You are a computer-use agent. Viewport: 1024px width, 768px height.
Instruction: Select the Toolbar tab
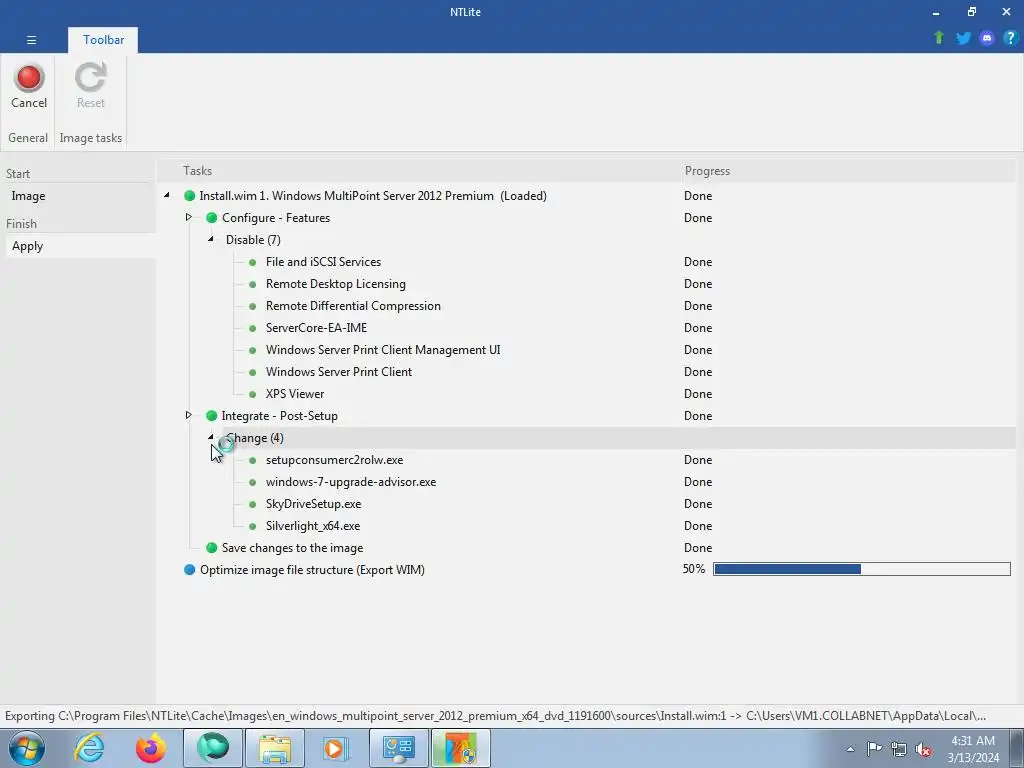(x=103, y=40)
